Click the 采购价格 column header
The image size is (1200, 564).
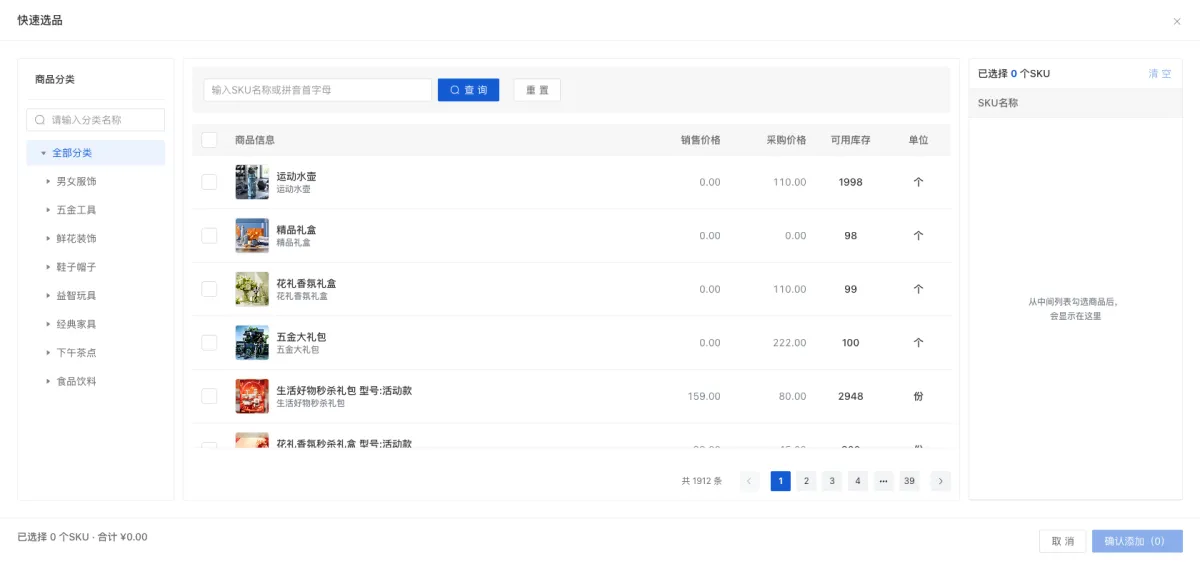pyautogui.click(x=786, y=140)
